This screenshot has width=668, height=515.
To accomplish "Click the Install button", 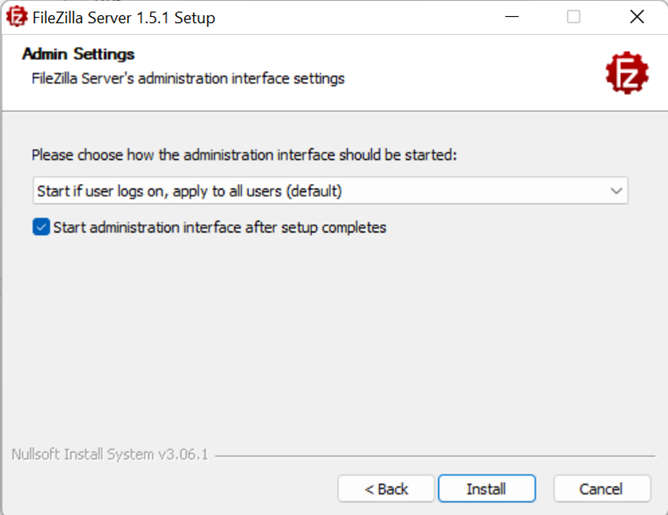I will (x=487, y=489).
